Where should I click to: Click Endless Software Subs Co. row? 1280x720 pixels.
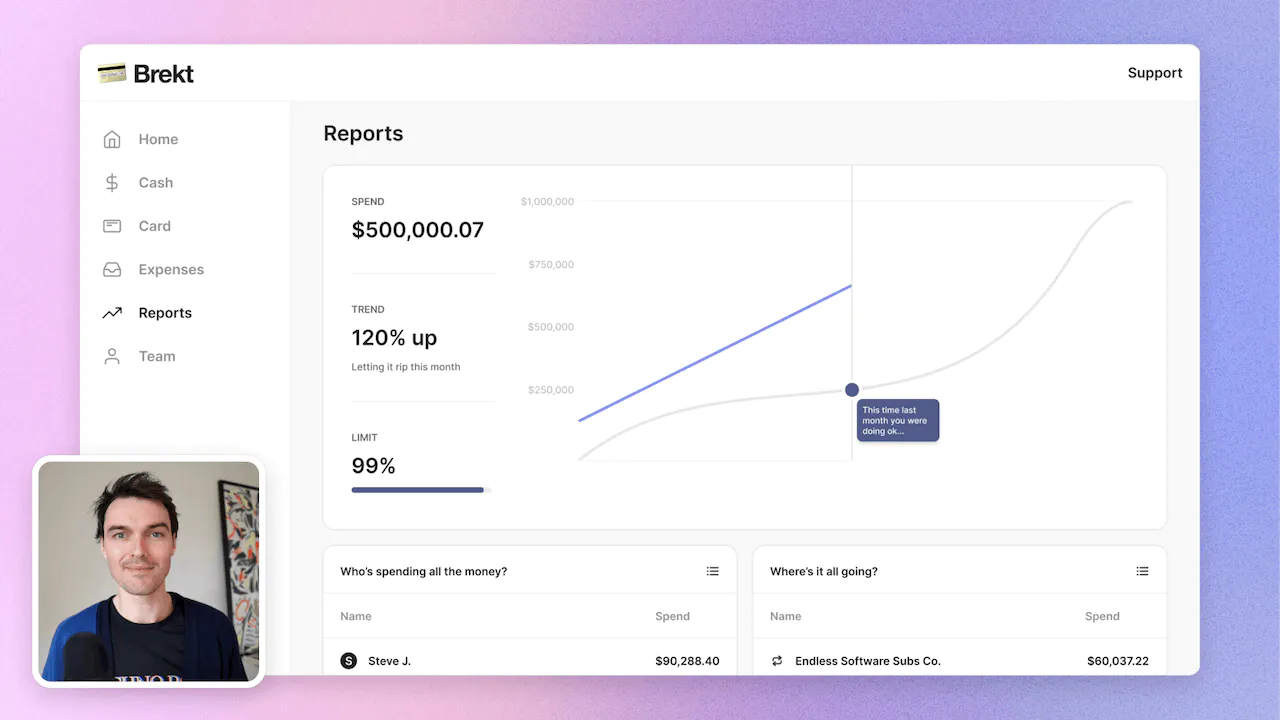click(x=960, y=661)
